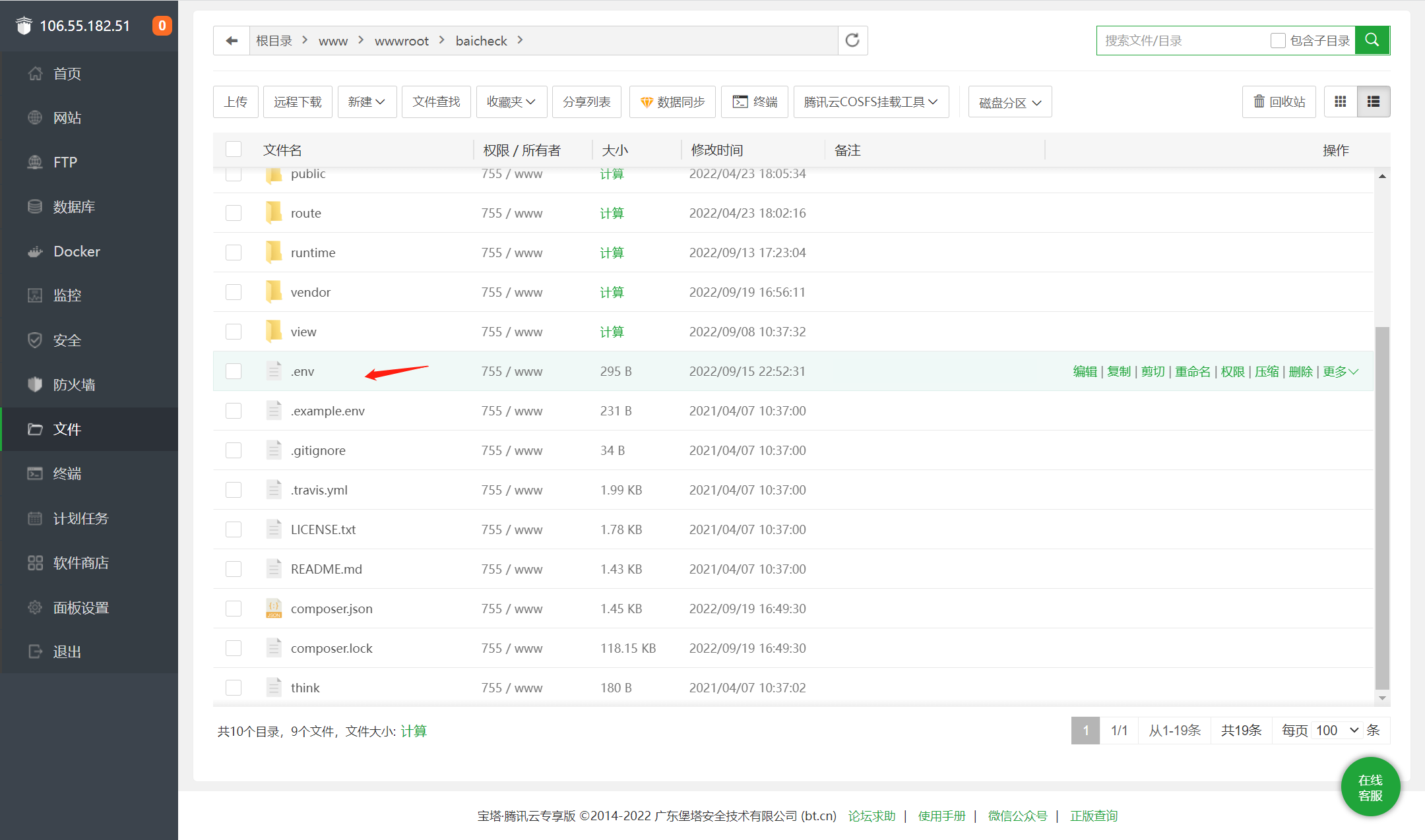Switch to grid icon view
The height and width of the screenshot is (840, 1425).
click(x=1341, y=102)
